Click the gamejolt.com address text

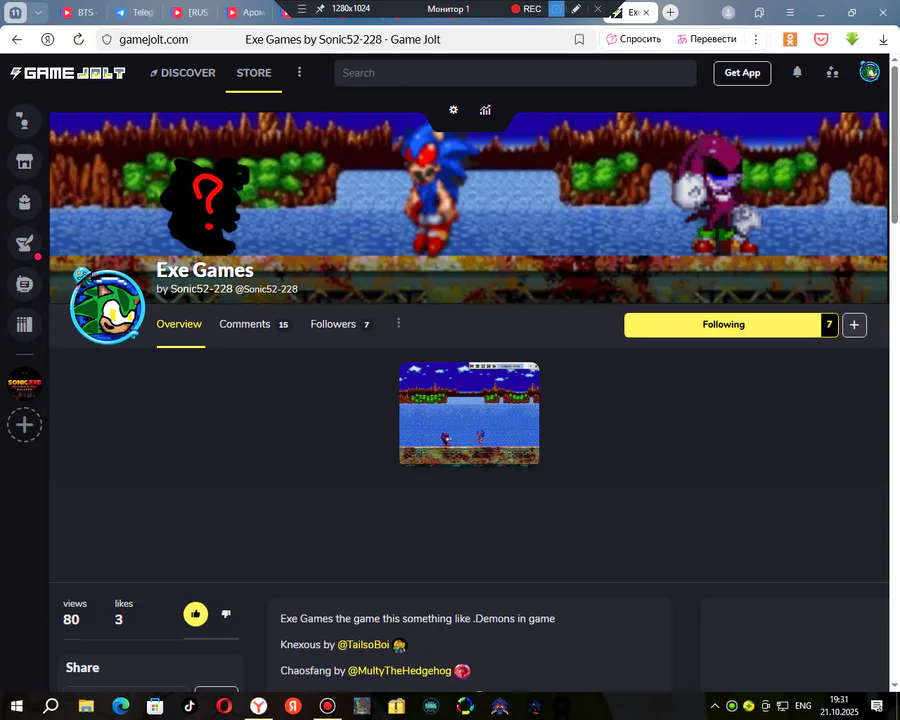(x=153, y=40)
